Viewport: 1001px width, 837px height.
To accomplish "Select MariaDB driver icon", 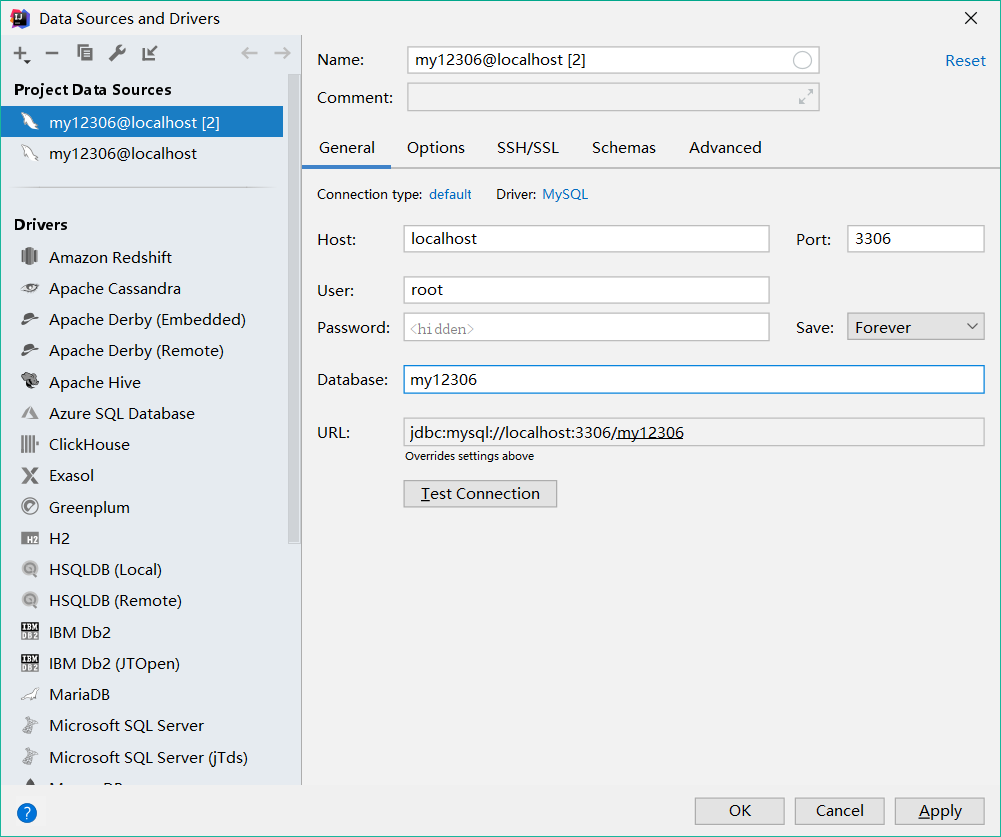I will 29,694.
